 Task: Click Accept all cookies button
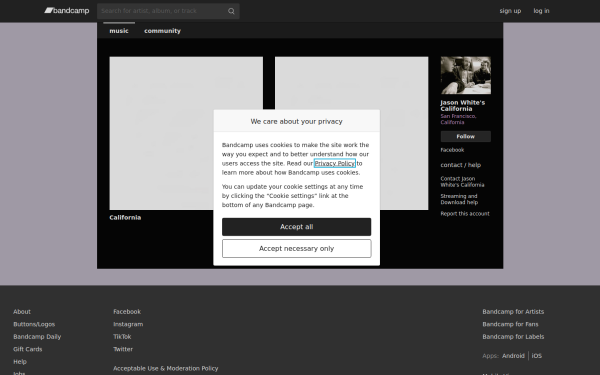pyautogui.click(x=297, y=227)
